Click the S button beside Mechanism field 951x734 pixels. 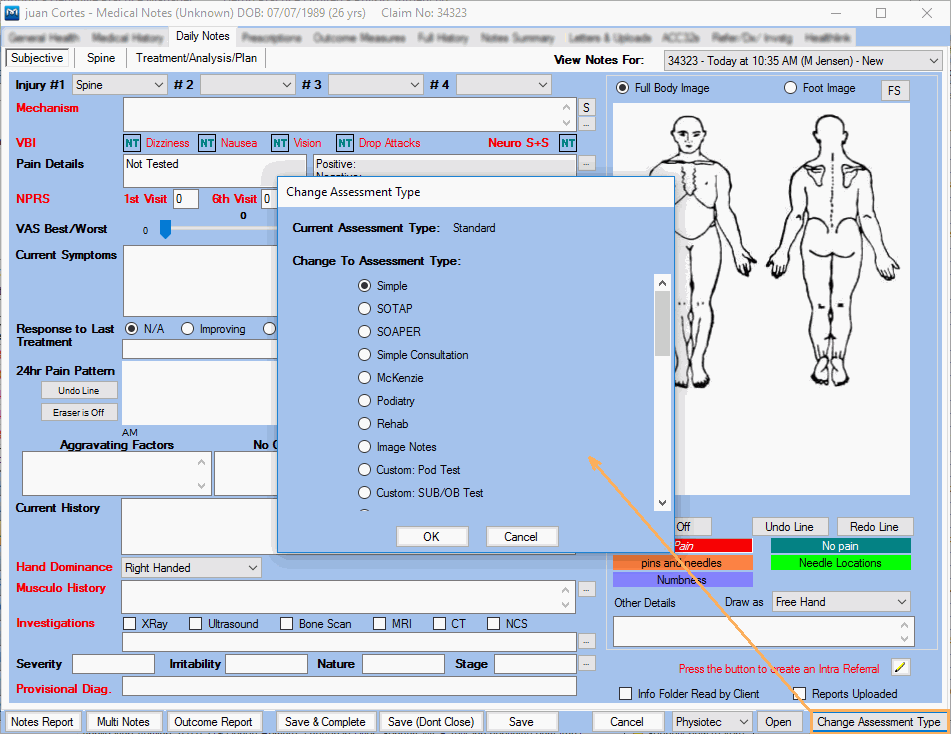[587, 107]
